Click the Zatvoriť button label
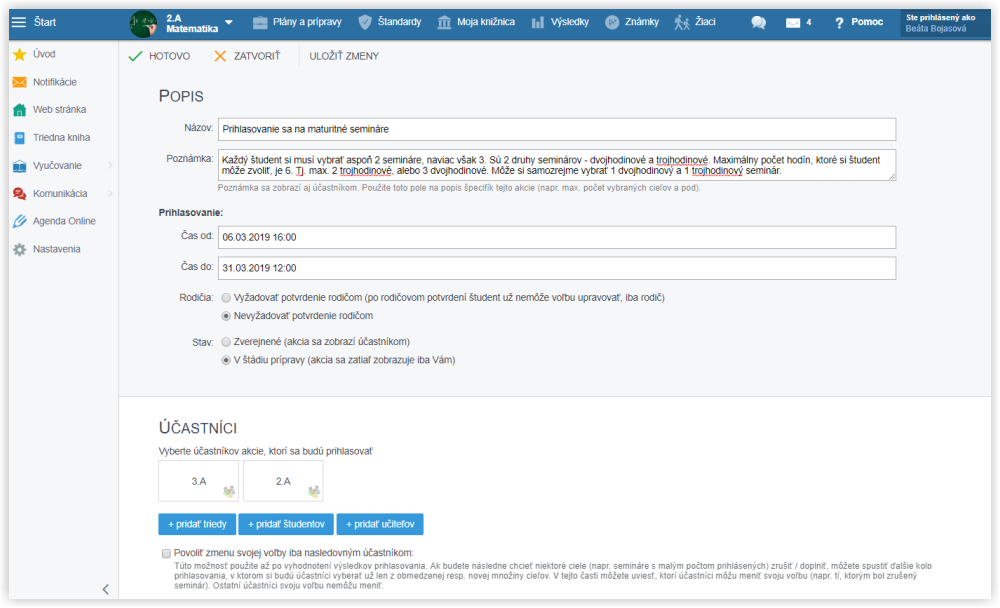The width and height of the screenshot is (1000, 608). pyautogui.click(x=257, y=56)
